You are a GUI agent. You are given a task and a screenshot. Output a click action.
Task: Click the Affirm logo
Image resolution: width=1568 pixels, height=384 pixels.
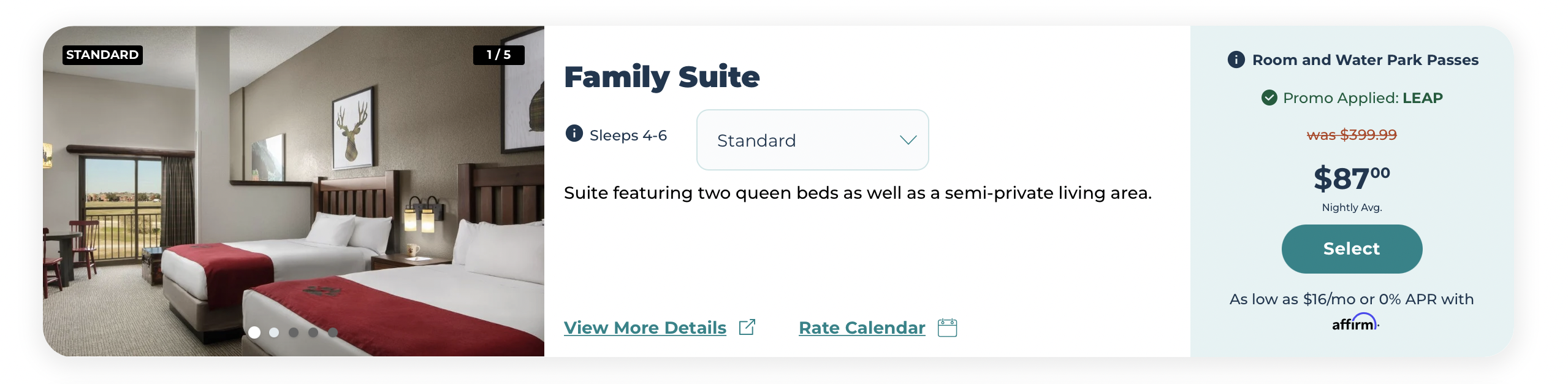tap(1355, 323)
